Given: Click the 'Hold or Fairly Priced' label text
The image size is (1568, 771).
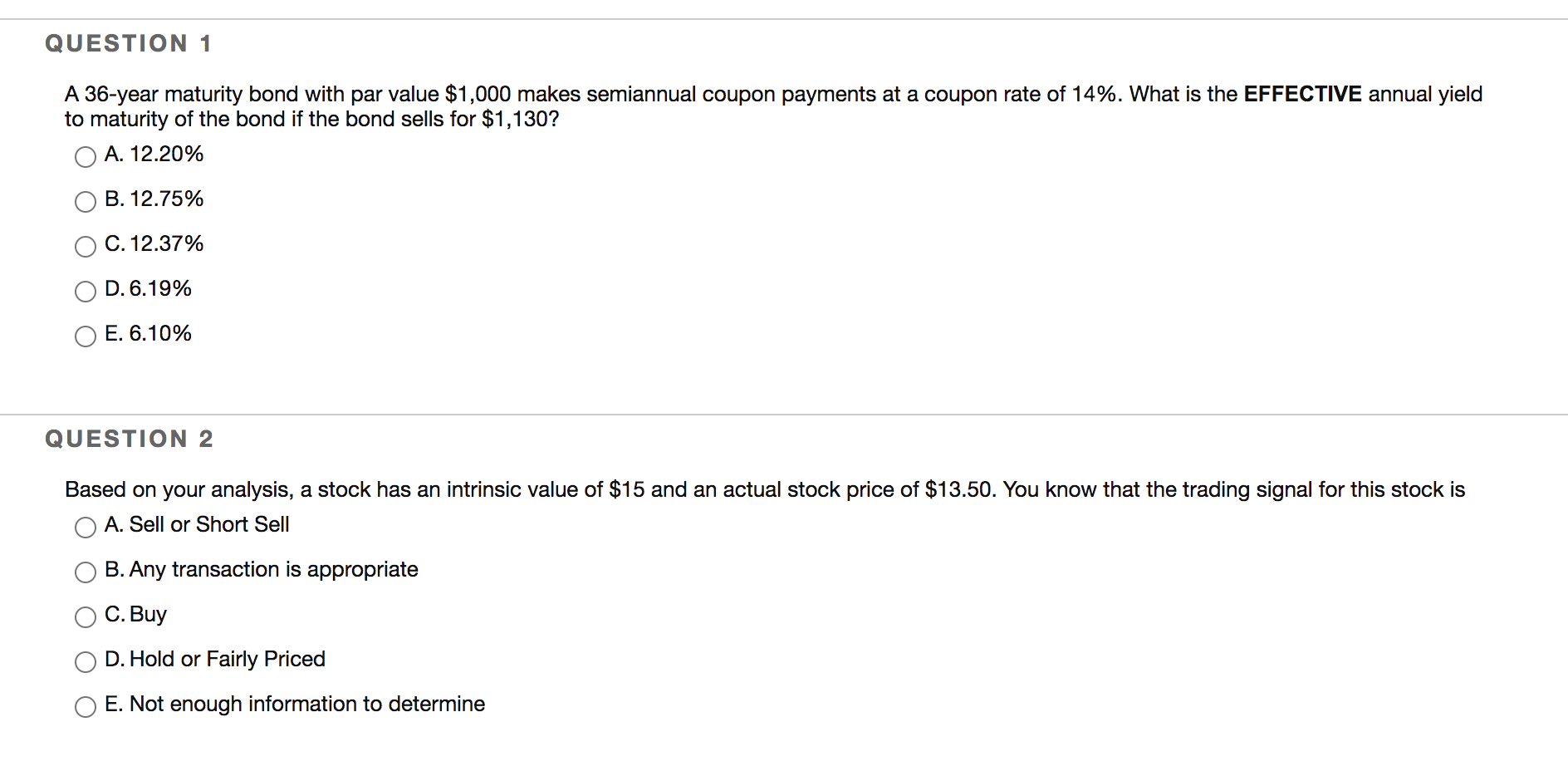Looking at the screenshot, I should pos(215,659).
